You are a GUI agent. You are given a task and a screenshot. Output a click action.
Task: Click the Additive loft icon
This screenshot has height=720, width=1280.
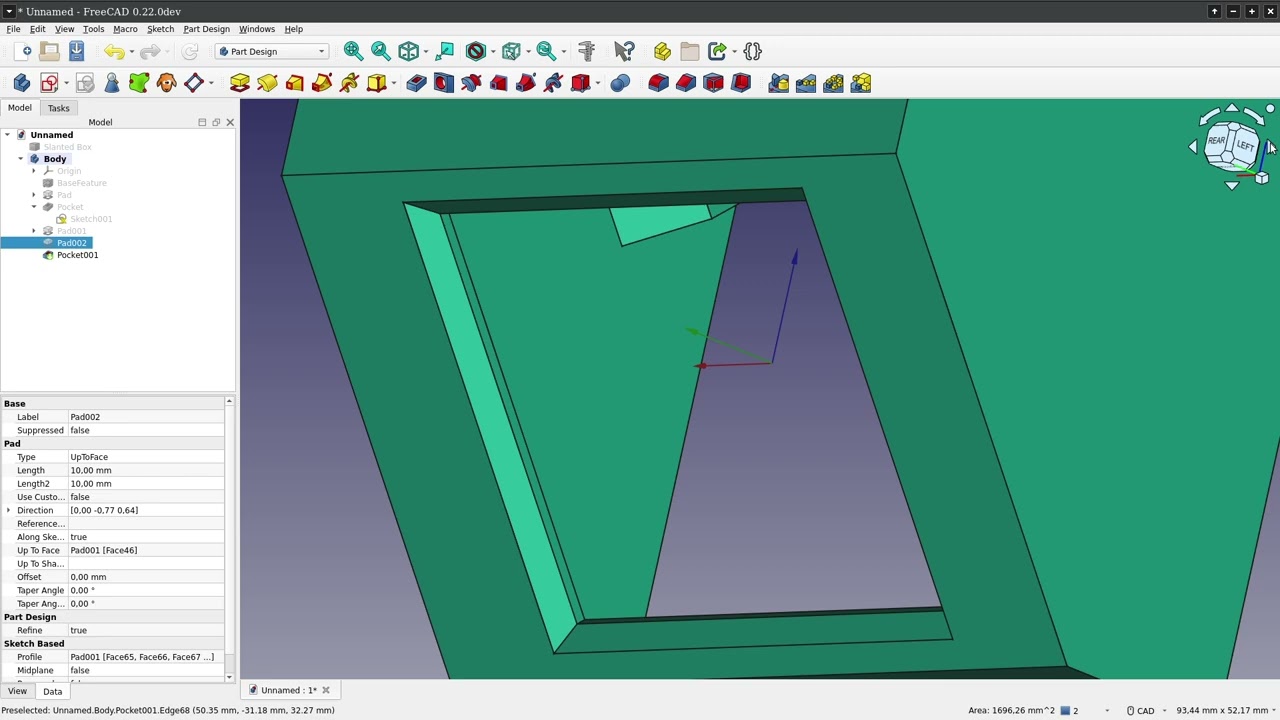point(295,83)
